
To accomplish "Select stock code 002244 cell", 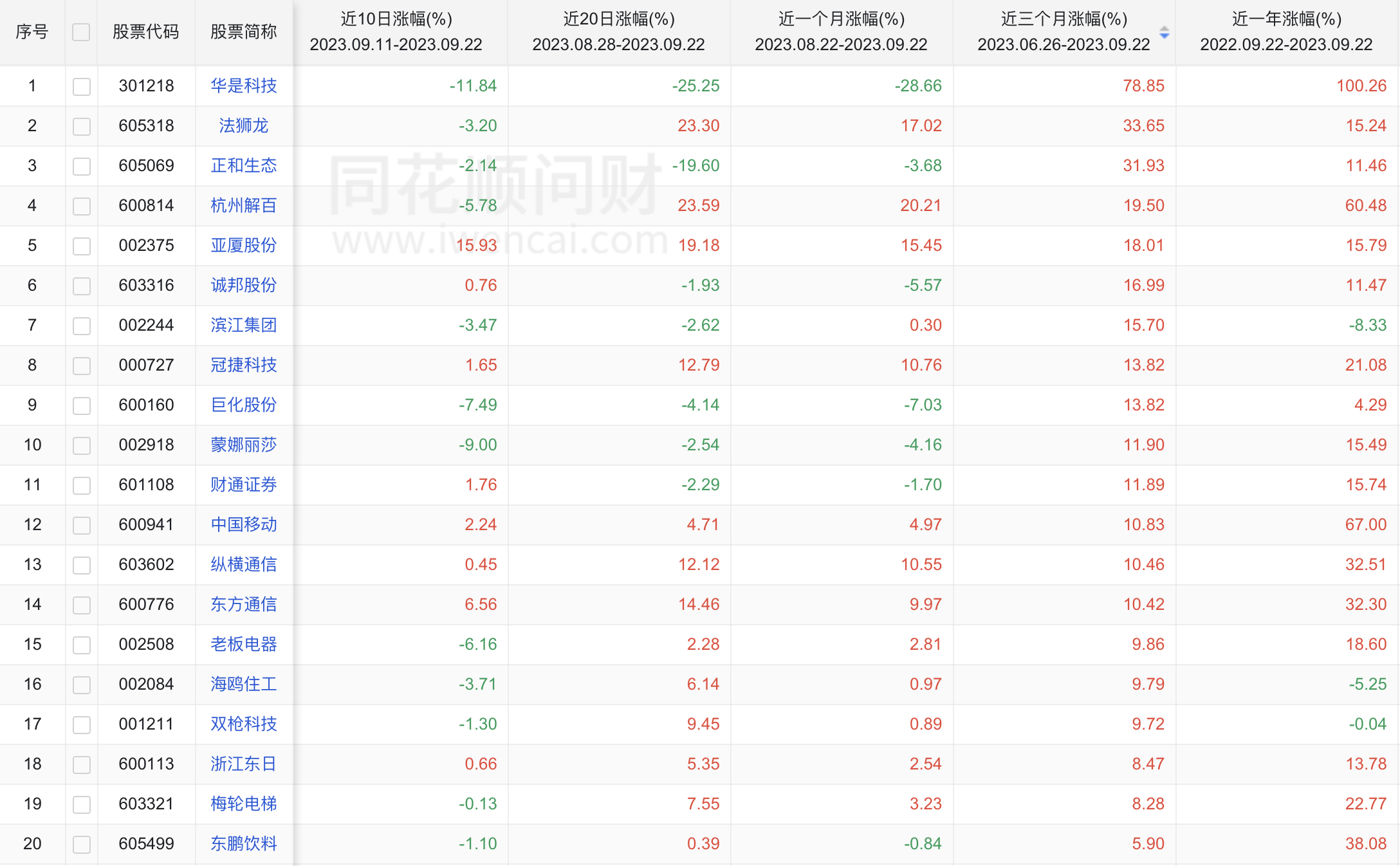I will click(x=147, y=325).
